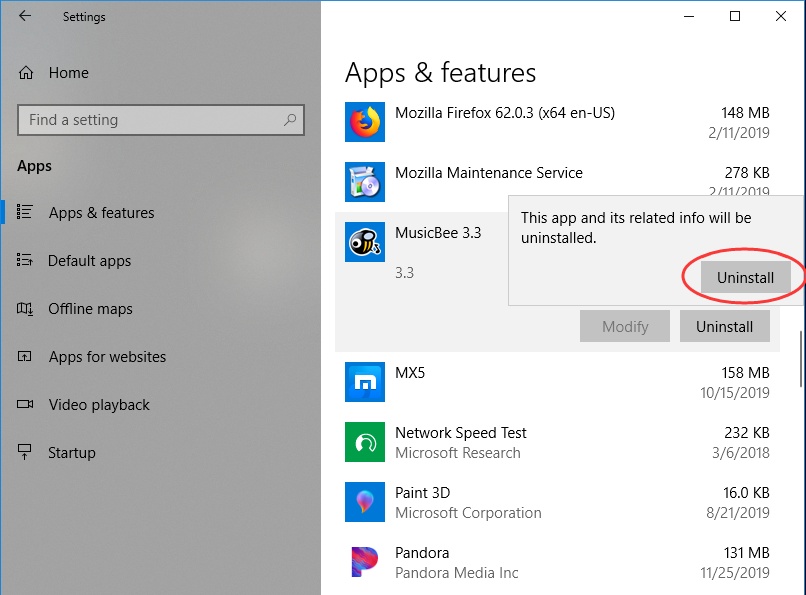
Task: Click the Apps & features list icon
Action: tap(25, 212)
